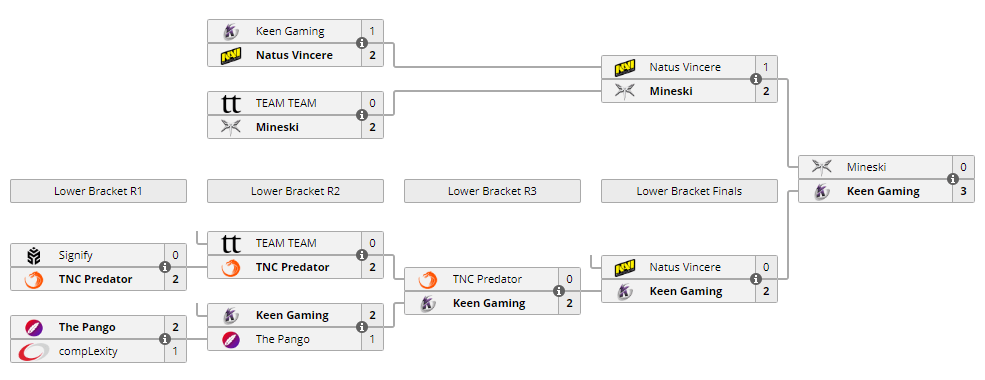Select the Lower Bracket R3 header
Image resolution: width=985 pixels, height=380 pixels.
point(492,191)
